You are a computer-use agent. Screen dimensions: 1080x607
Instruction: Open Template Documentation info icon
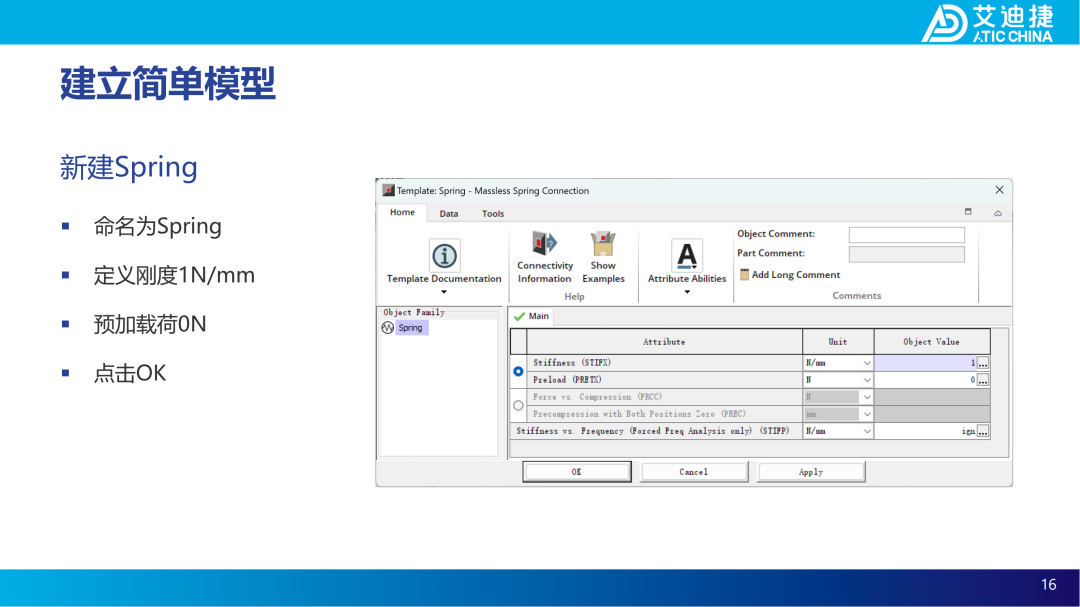click(444, 256)
